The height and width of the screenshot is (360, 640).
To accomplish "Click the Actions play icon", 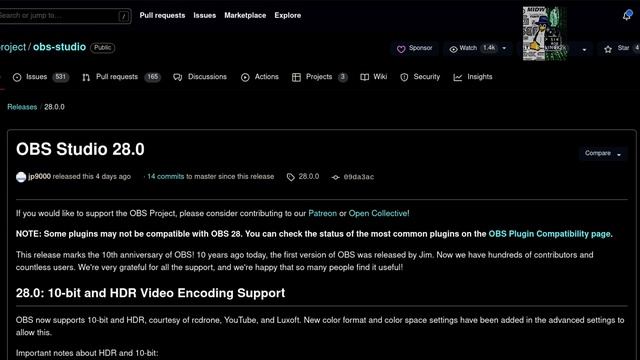I will [x=245, y=77].
